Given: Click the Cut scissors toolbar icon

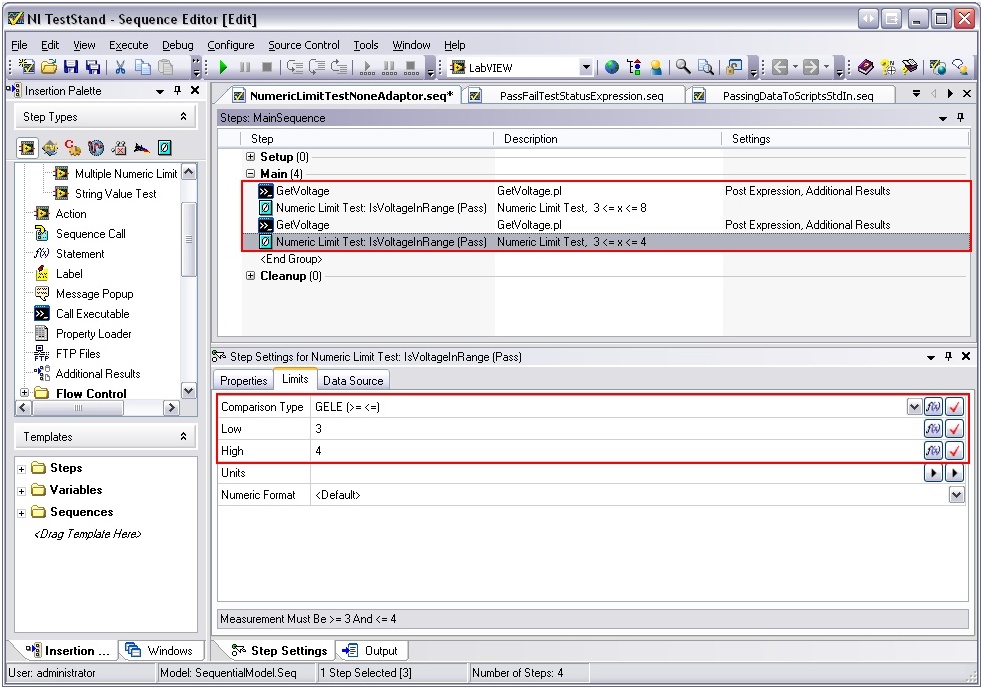Looking at the screenshot, I should 120,67.
